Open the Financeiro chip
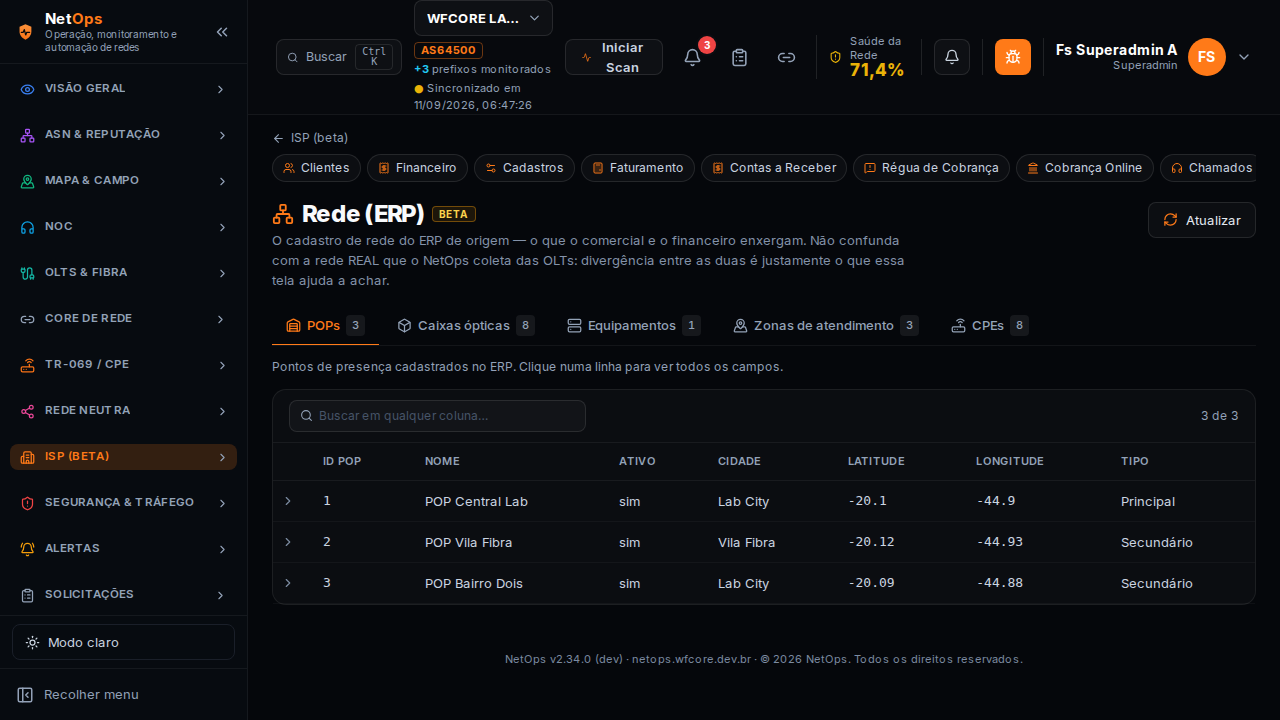 point(417,168)
